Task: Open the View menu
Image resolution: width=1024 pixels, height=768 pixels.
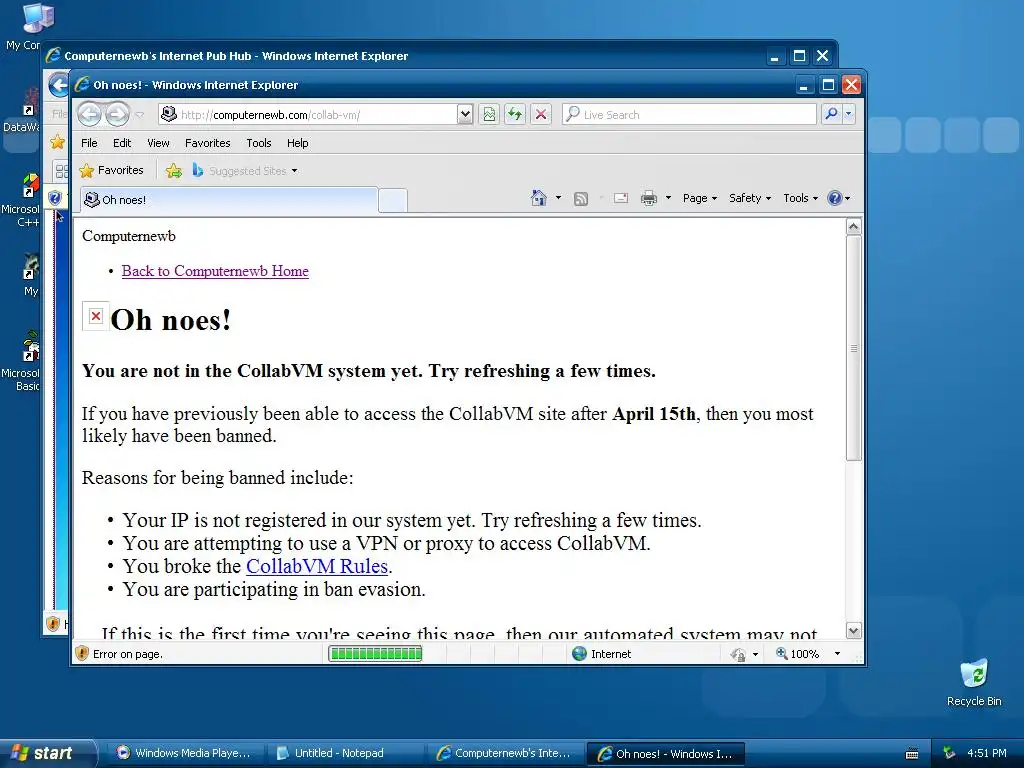Action: point(158,143)
